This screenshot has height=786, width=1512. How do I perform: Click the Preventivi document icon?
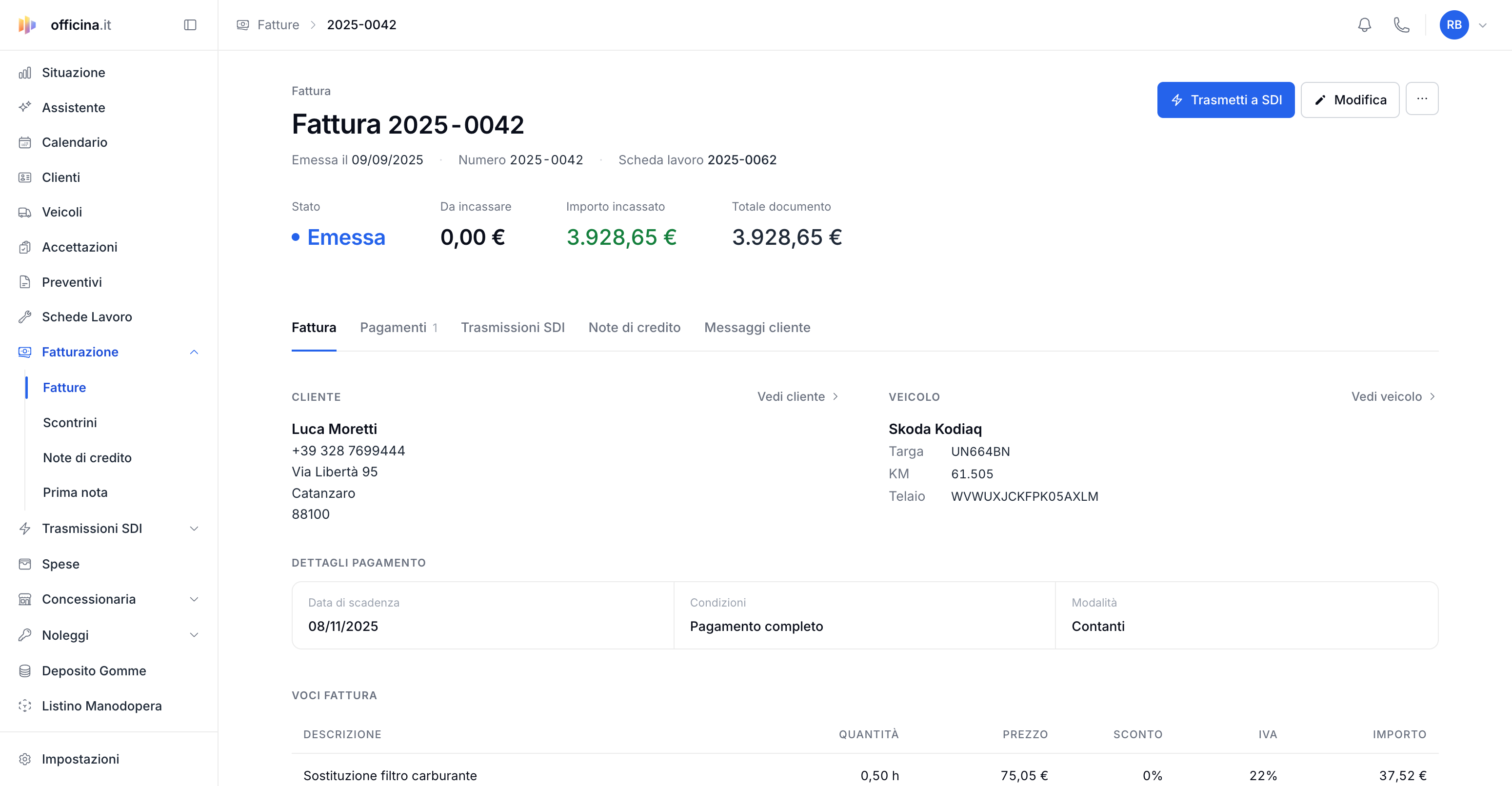(x=25, y=282)
